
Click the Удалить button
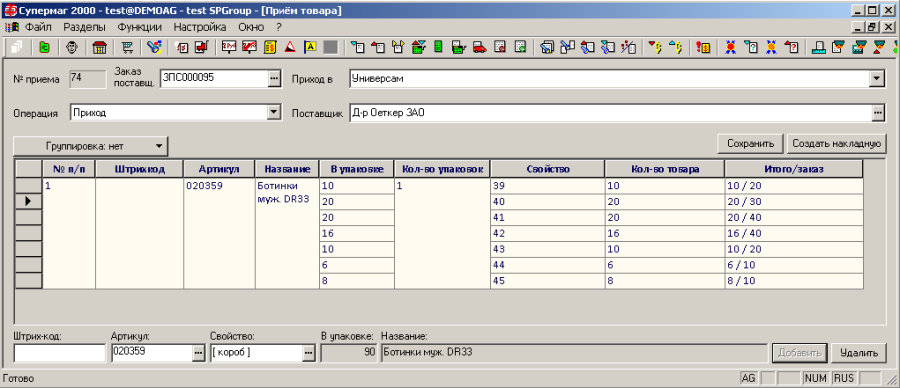pyautogui.click(x=859, y=353)
